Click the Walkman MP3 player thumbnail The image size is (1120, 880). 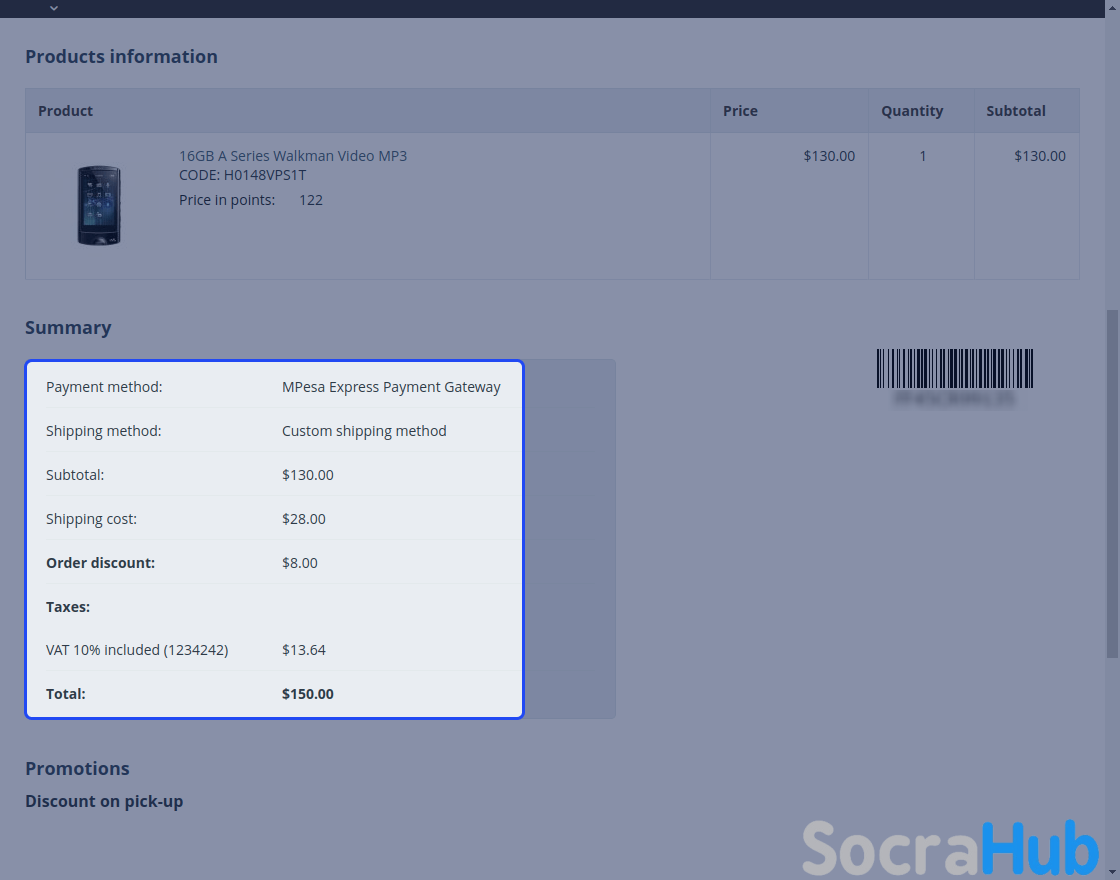(x=99, y=206)
